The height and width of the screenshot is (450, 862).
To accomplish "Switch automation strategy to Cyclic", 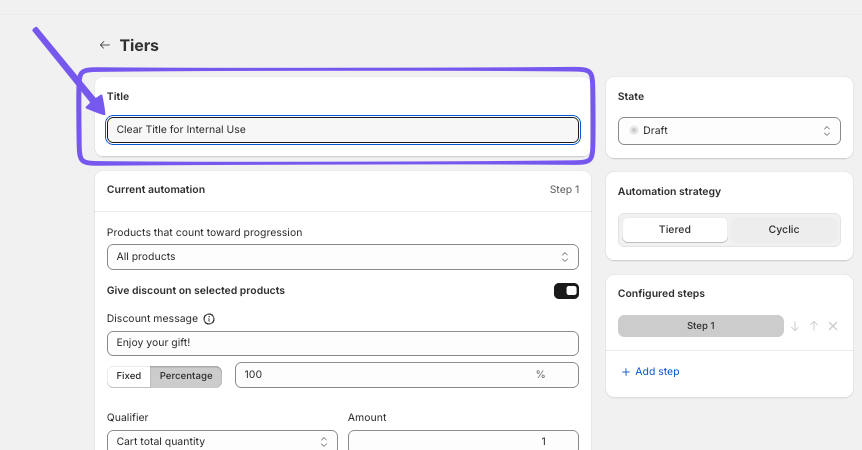I will click(x=783, y=230).
